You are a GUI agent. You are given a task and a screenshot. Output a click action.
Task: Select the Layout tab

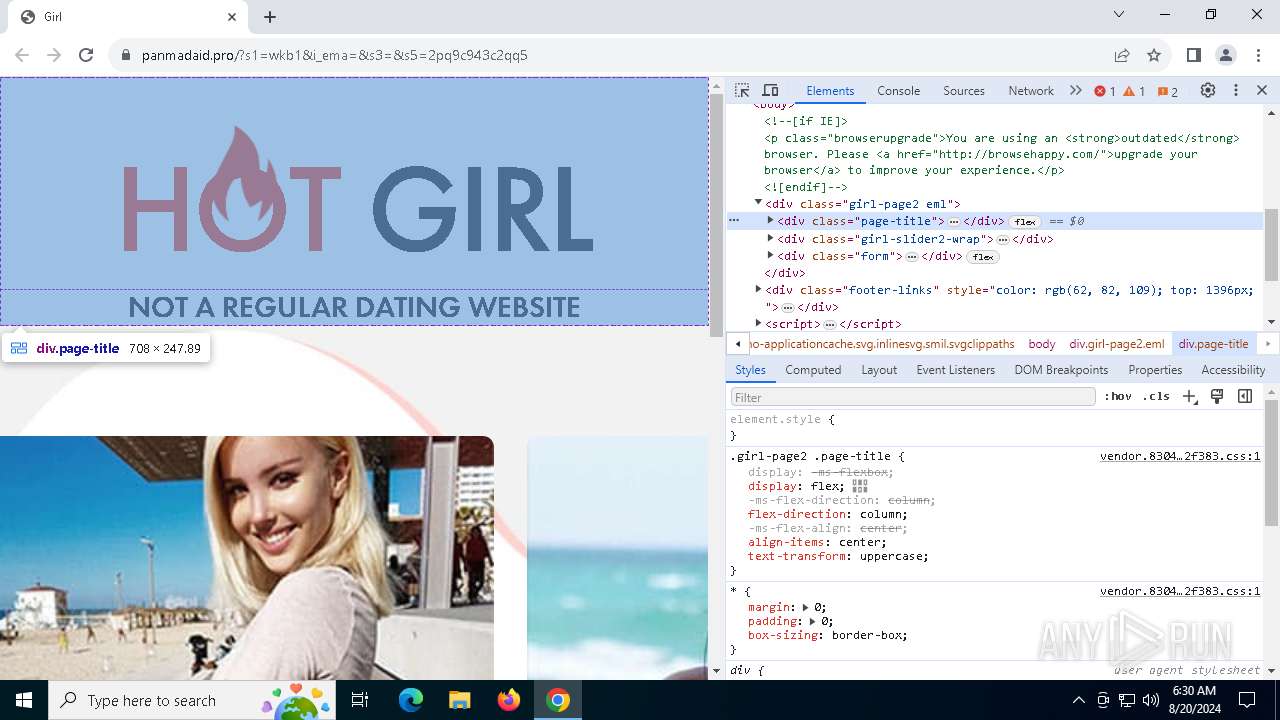coord(879,370)
